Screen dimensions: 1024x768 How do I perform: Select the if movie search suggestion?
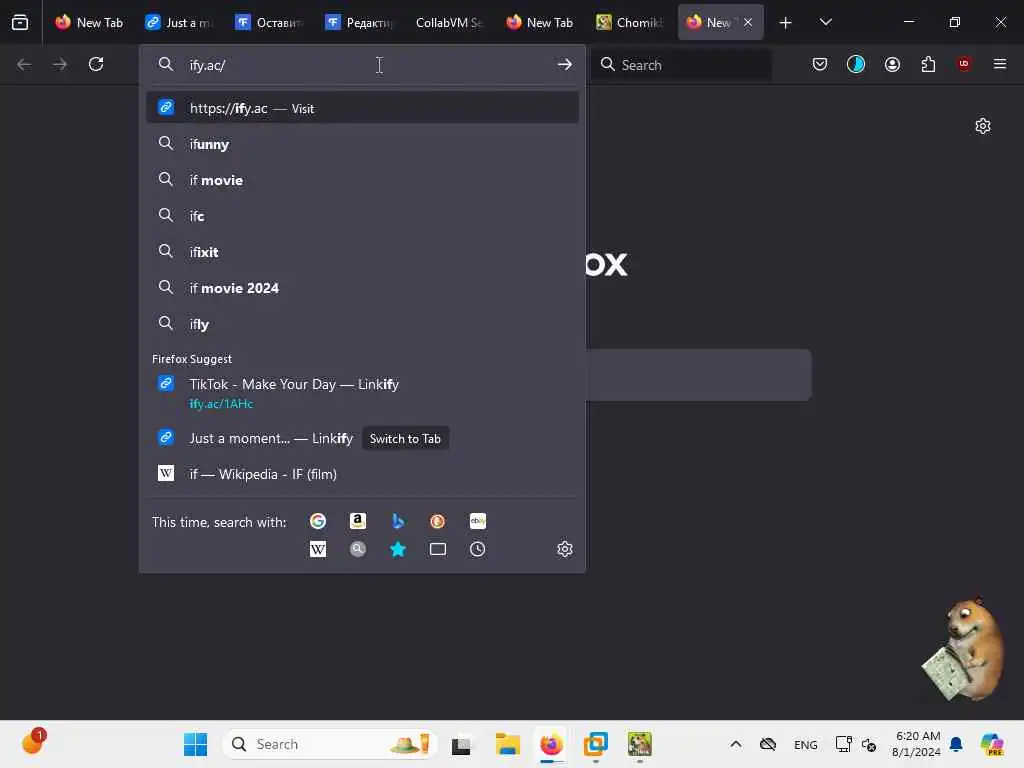362,180
